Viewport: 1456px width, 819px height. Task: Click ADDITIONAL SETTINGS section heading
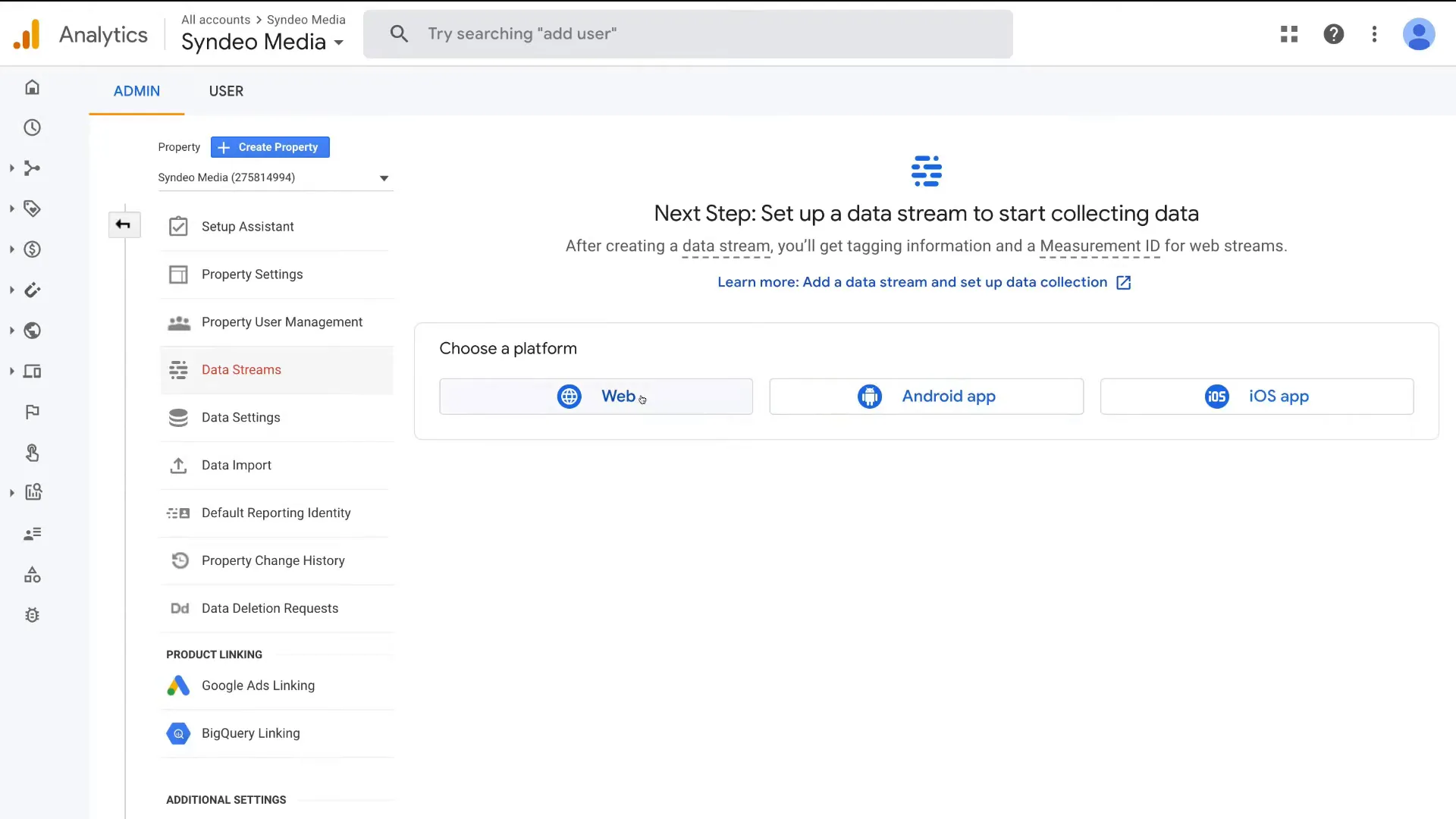point(226,800)
